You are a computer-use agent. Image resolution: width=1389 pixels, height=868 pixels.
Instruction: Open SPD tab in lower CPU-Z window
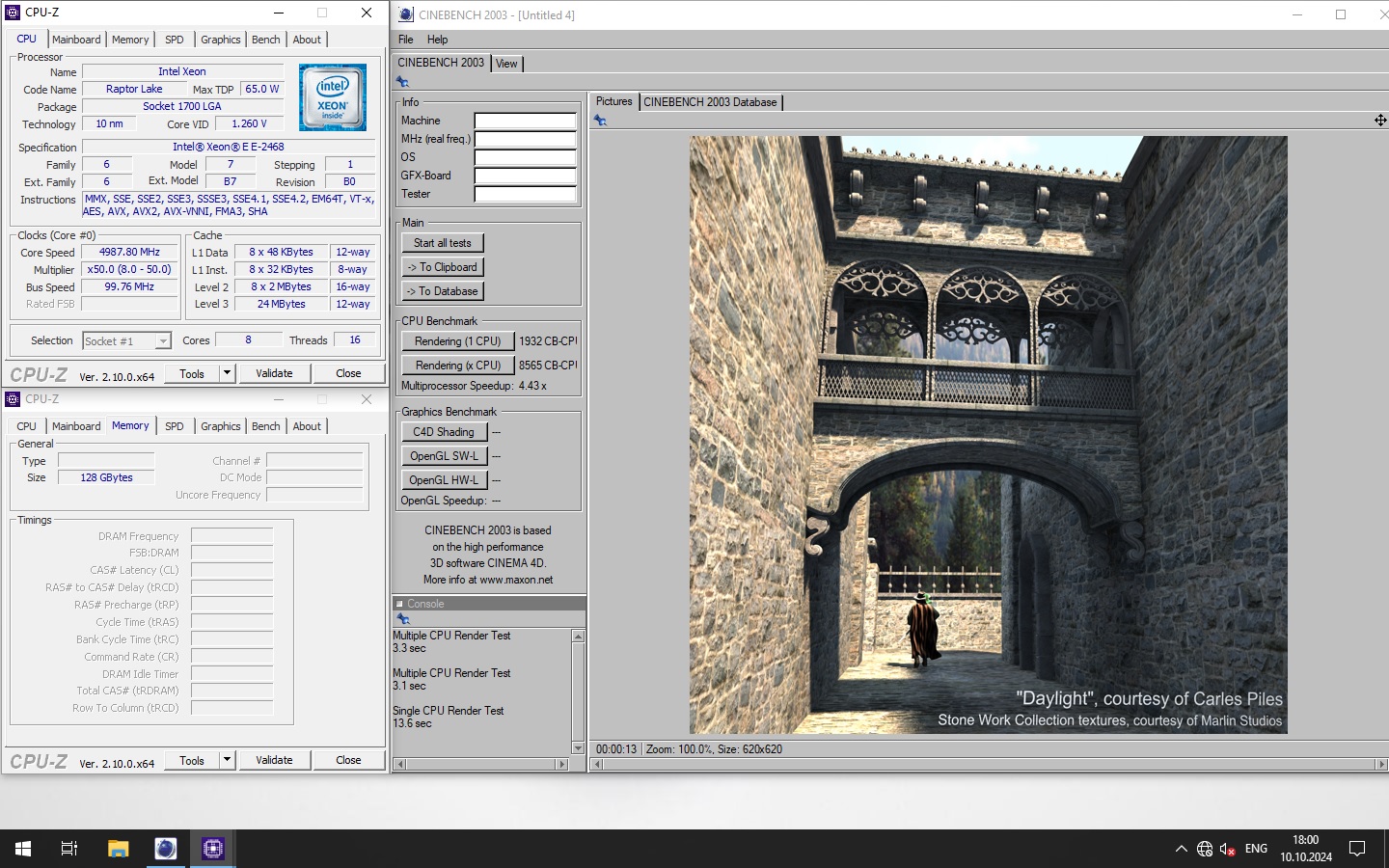click(175, 426)
